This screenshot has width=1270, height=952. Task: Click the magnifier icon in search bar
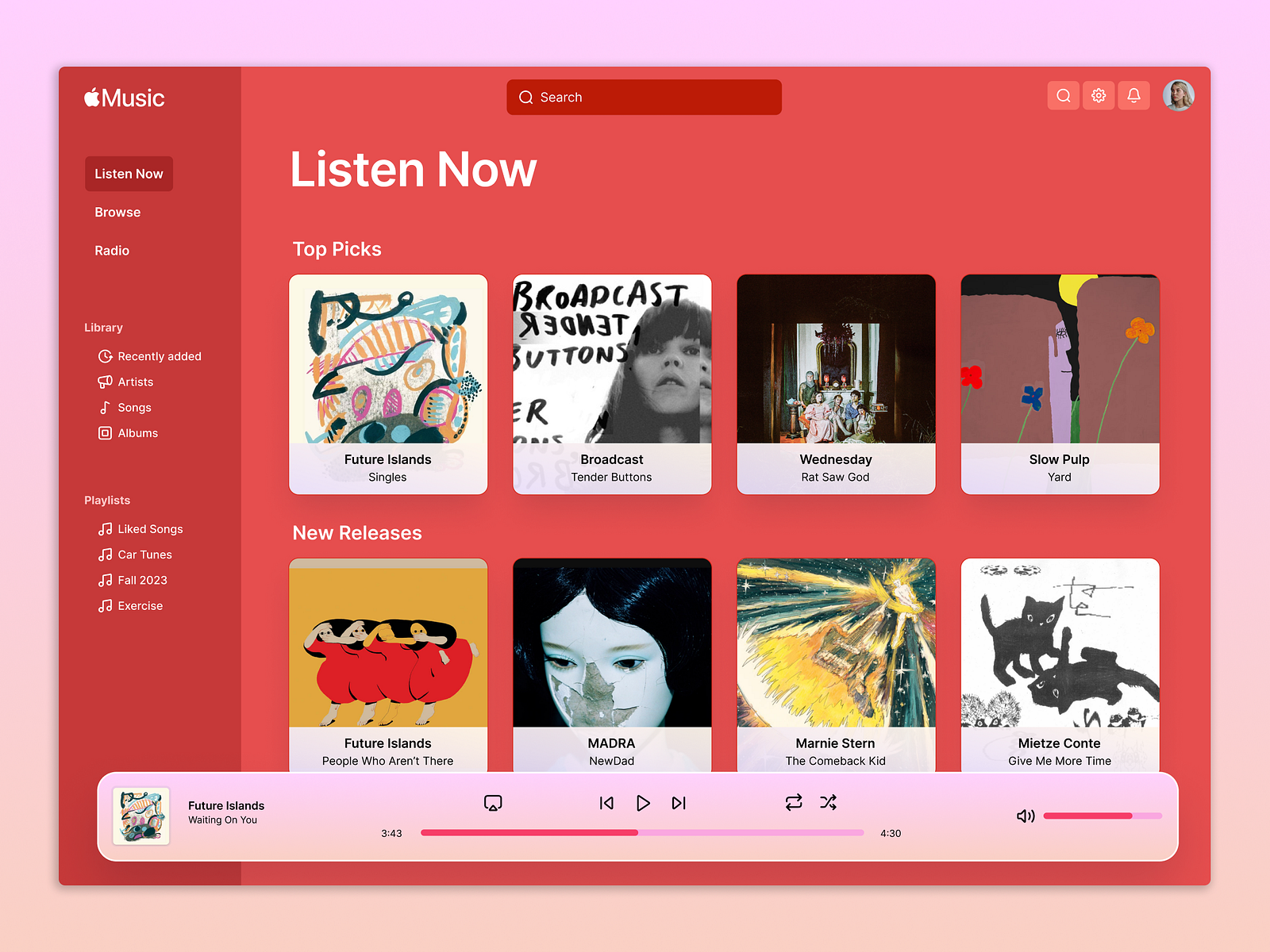click(x=525, y=98)
